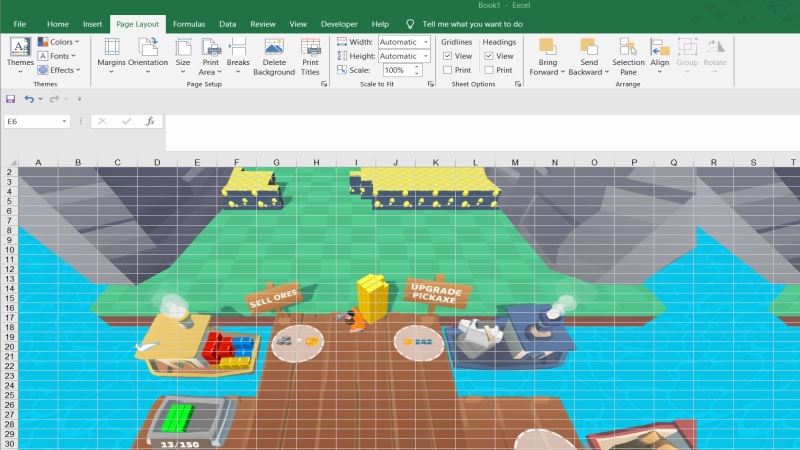Save the workbook from Quick Access toolbar
Image resolution: width=800 pixels, height=450 pixels.
(11, 99)
